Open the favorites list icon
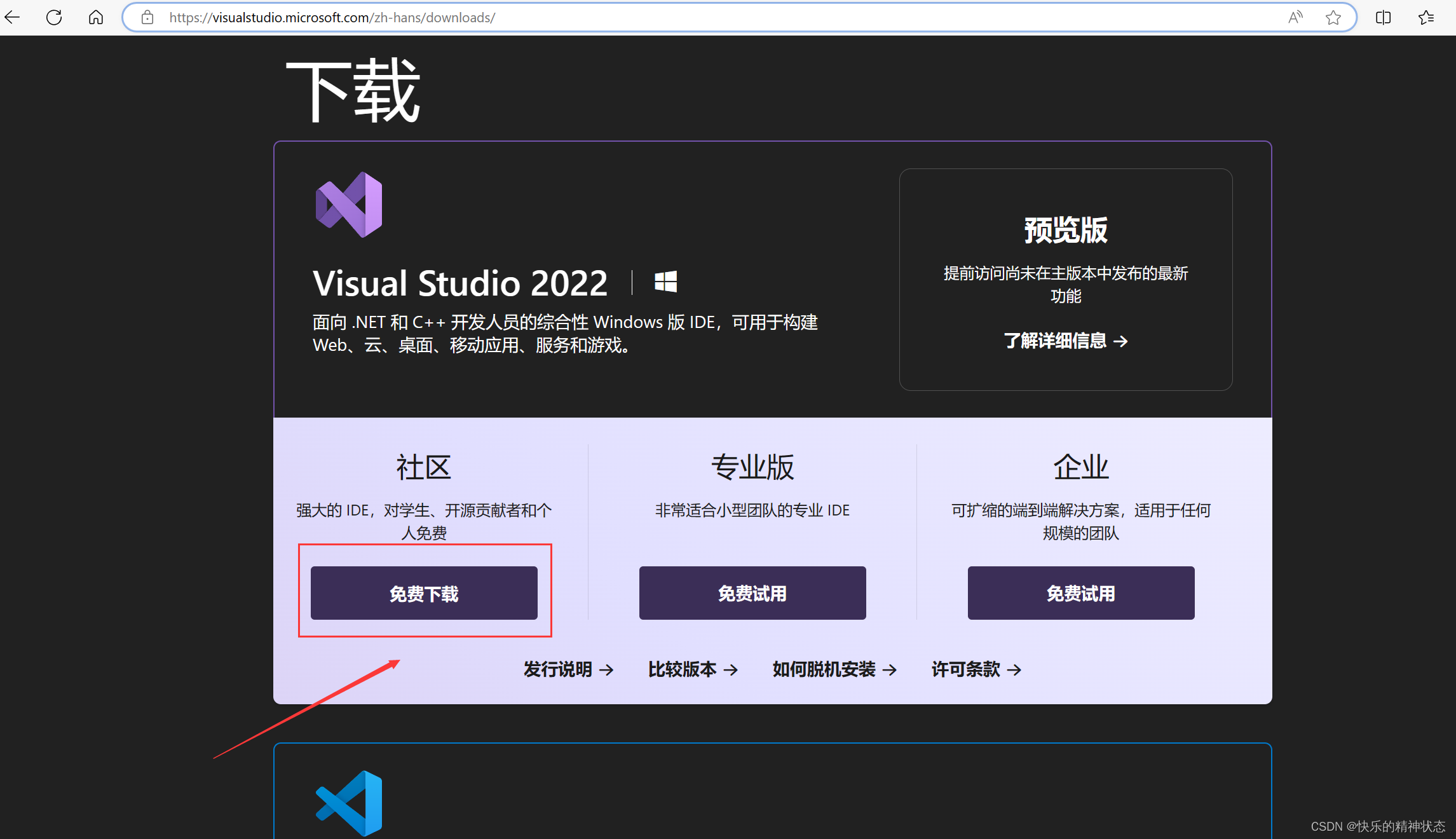The image size is (1456, 839). (x=1425, y=17)
